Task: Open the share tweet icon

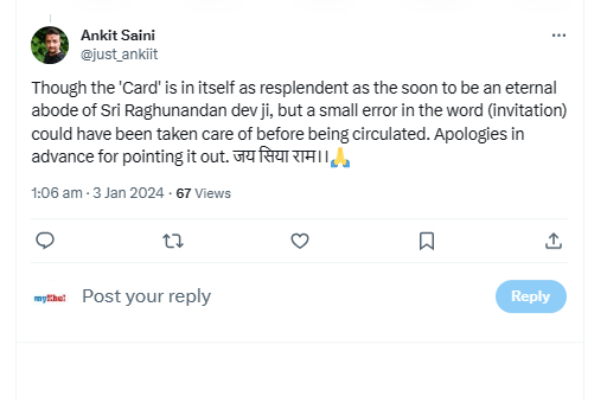Action: (553, 241)
